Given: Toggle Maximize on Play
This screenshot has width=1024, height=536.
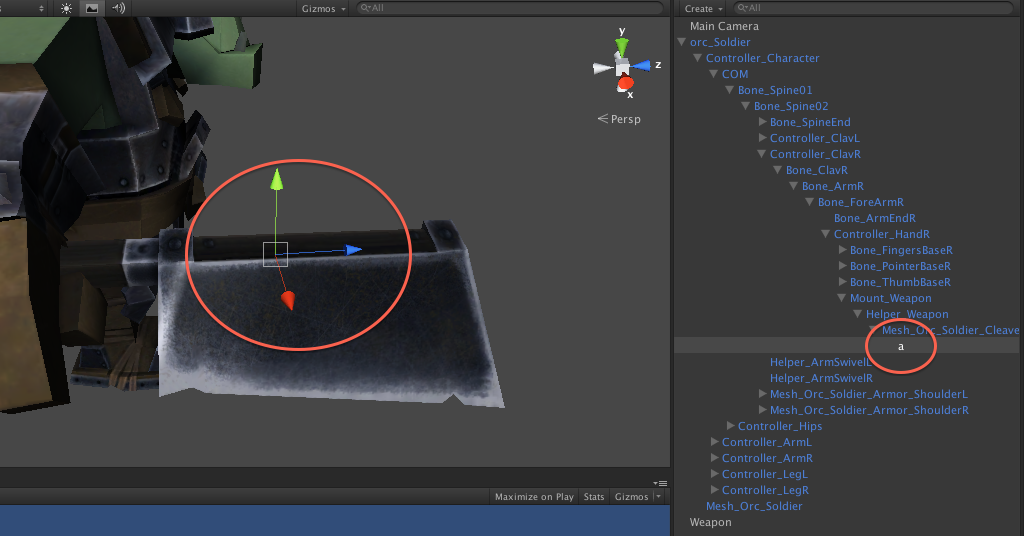Looking at the screenshot, I should [x=534, y=497].
